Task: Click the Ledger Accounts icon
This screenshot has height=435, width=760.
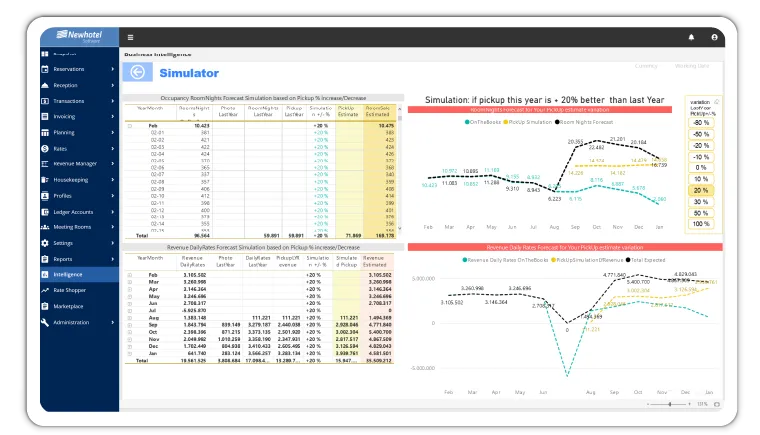Action: click(x=45, y=212)
